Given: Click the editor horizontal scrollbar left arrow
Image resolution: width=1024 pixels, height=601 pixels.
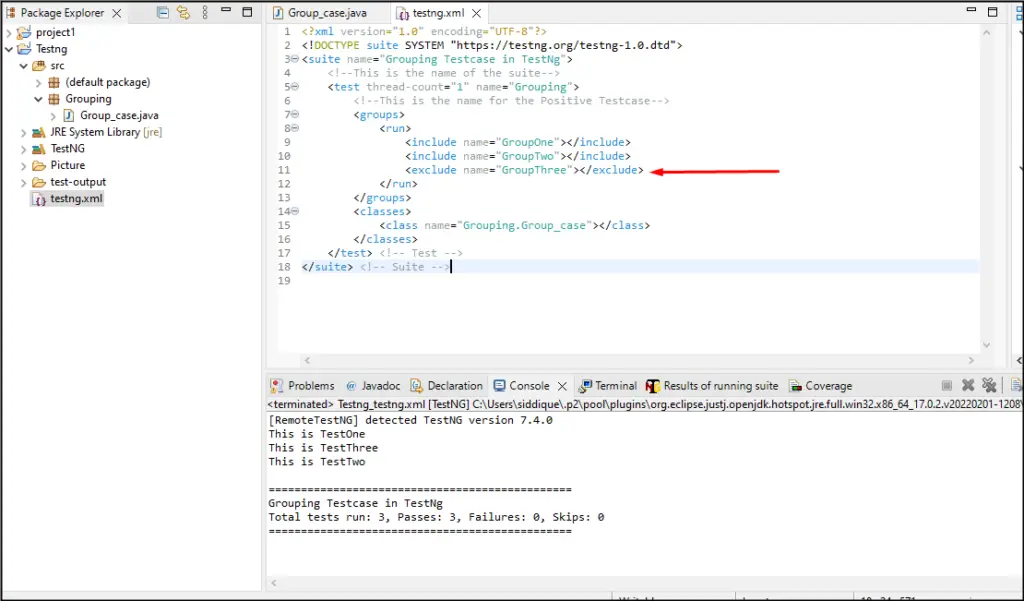Looking at the screenshot, I should point(307,360).
